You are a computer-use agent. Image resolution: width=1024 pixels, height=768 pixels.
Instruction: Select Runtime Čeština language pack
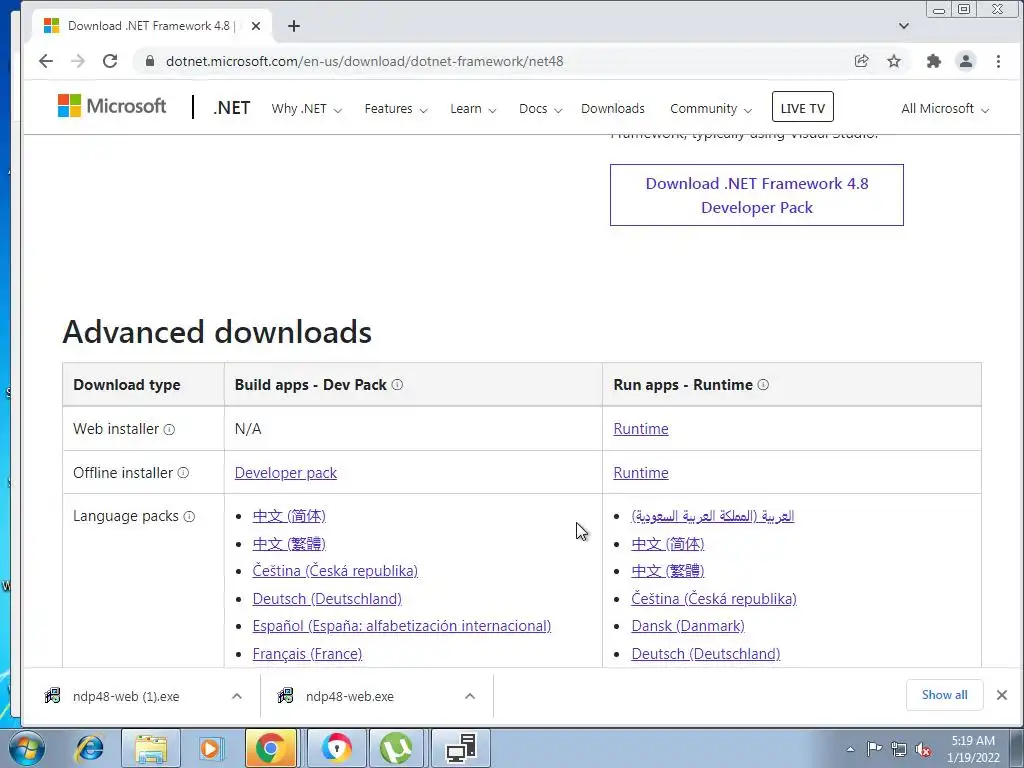714,599
